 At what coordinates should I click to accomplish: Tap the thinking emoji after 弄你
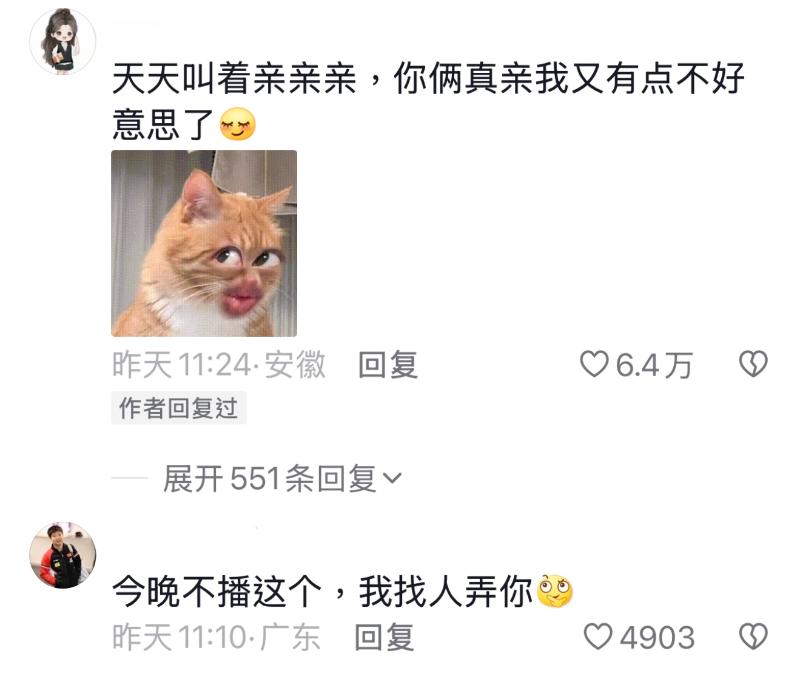pyautogui.click(x=555, y=591)
